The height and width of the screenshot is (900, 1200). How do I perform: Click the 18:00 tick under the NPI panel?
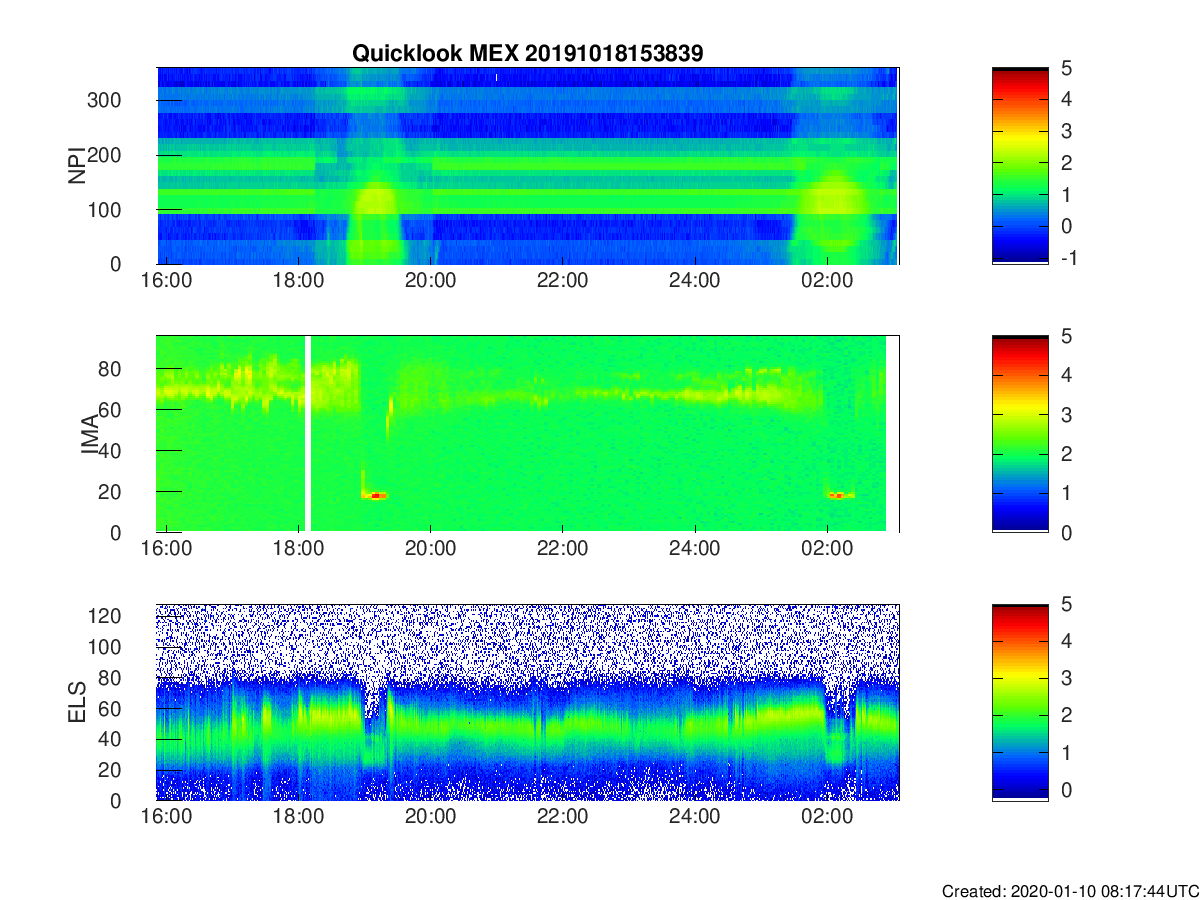(299, 280)
